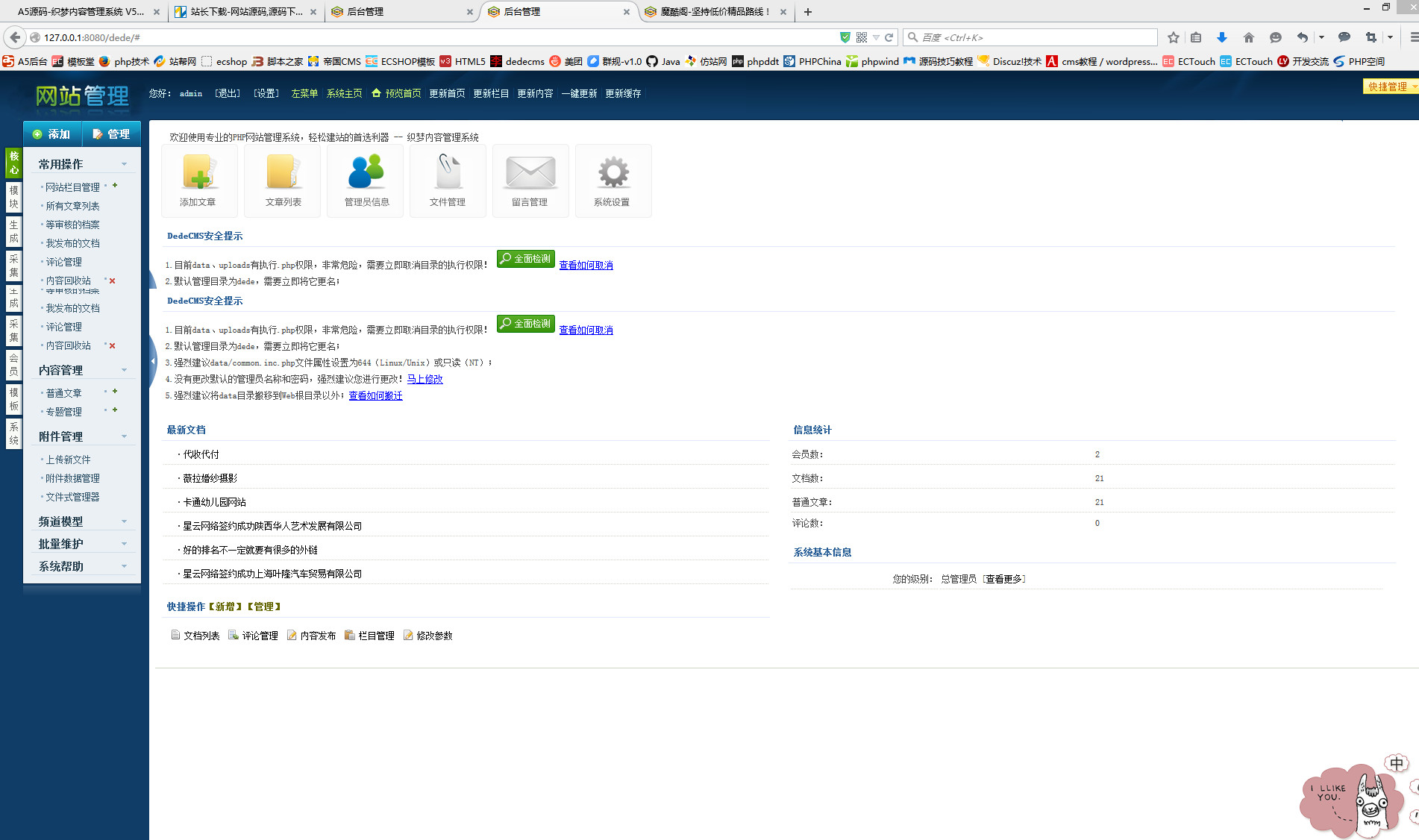Screen dimensions: 1419x840
Task: Open 所有文章列表 in the left menu
Action: coord(72,206)
